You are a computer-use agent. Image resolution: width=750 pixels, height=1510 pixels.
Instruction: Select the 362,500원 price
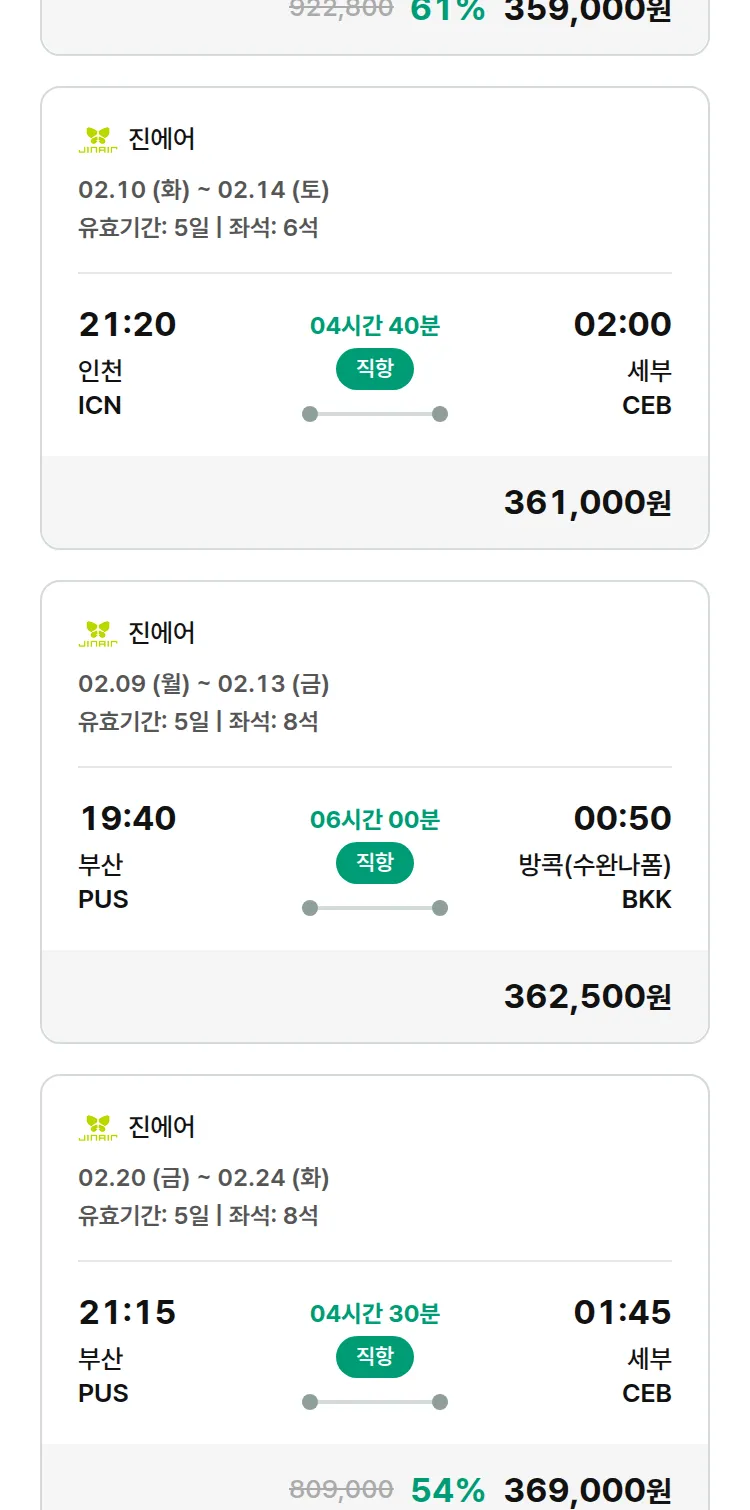[x=587, y=997]
